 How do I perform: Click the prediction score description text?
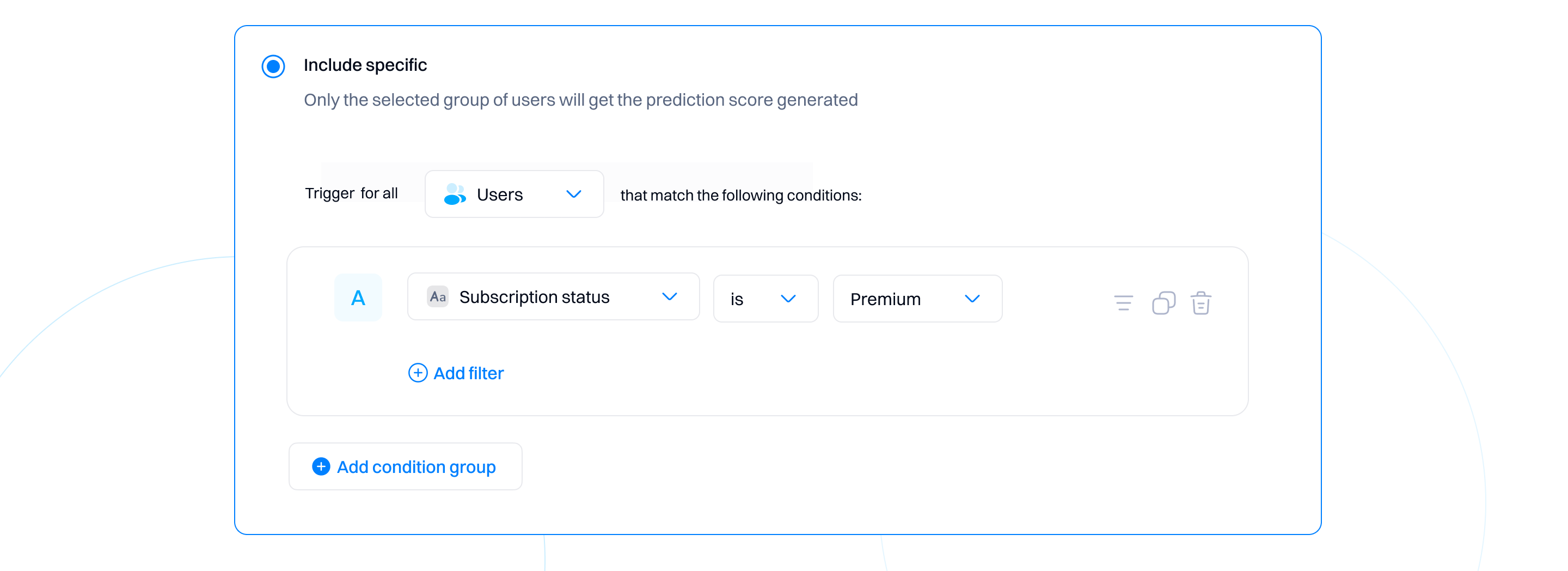(580, 100)
